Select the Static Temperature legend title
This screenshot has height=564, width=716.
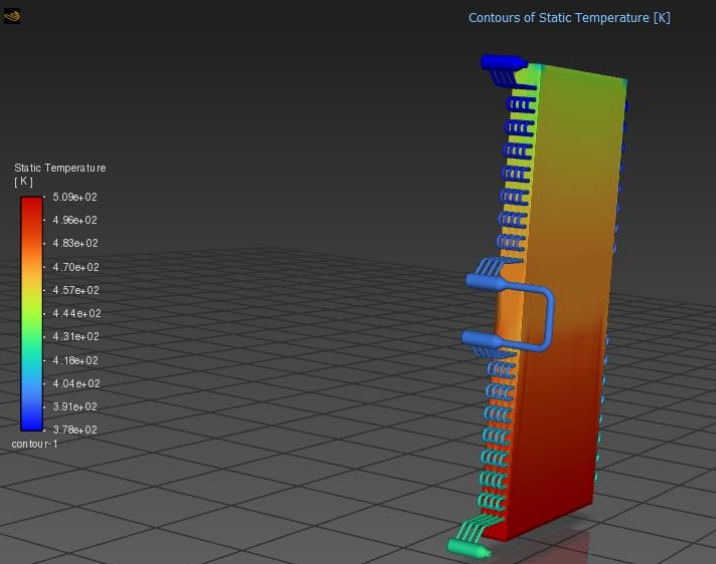[60, 168]
